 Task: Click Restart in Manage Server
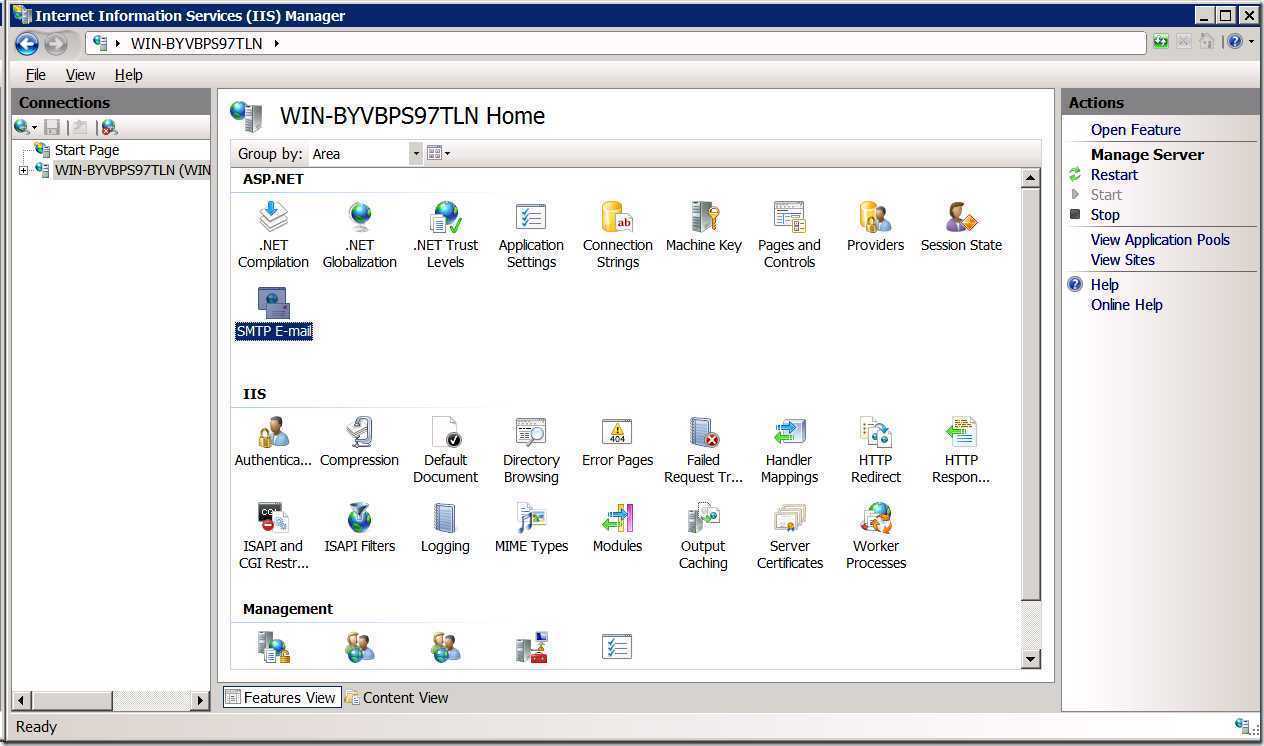tap(1114, 175)
